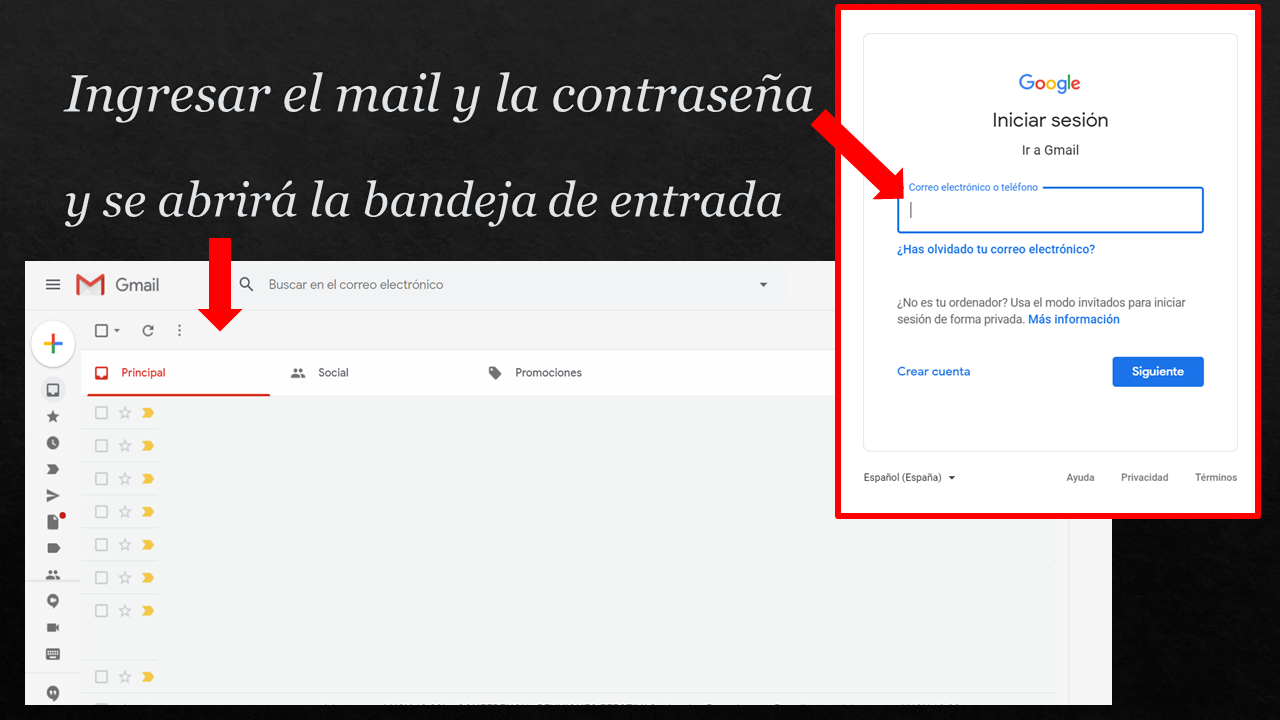The width and height of the screenshot is (1280, 720).
Task: Open Sent via the paper plane icon
Action: (x=53, y=496)
